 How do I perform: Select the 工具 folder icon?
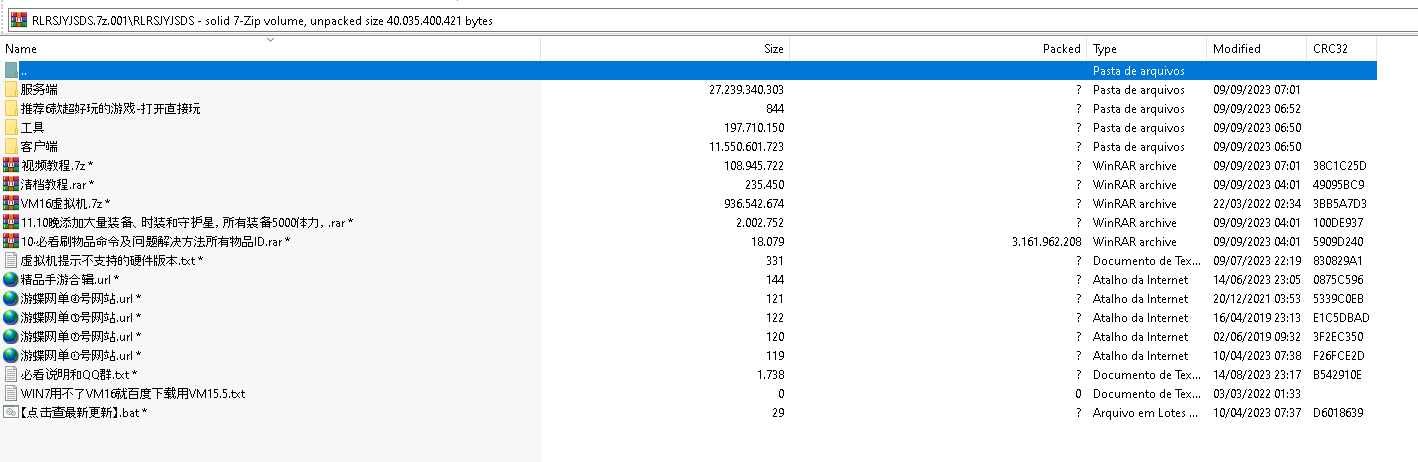pyautogui.click(x=11, y=128)
